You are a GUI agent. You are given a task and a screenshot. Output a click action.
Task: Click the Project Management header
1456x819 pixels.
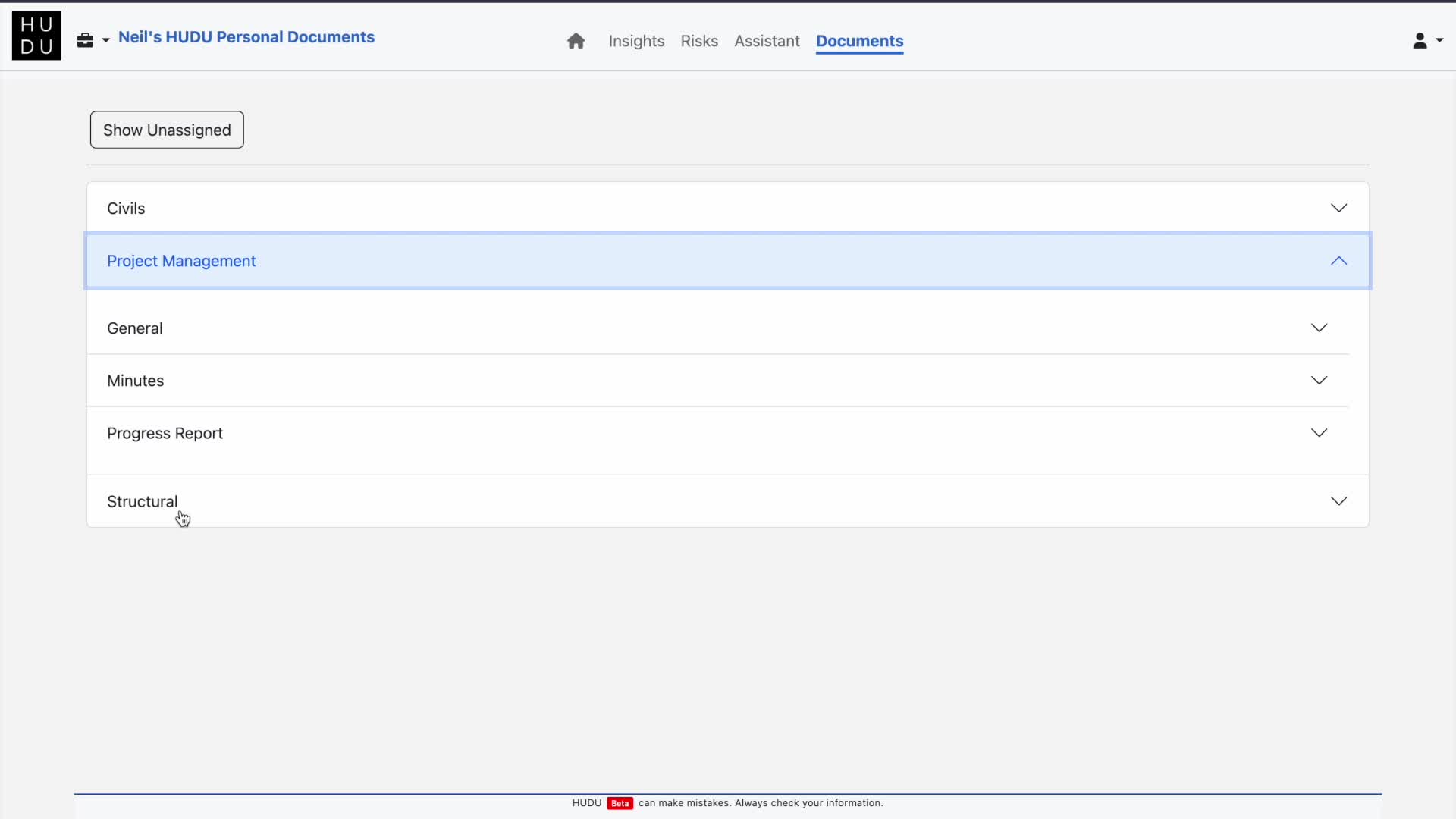click(181, 261)
